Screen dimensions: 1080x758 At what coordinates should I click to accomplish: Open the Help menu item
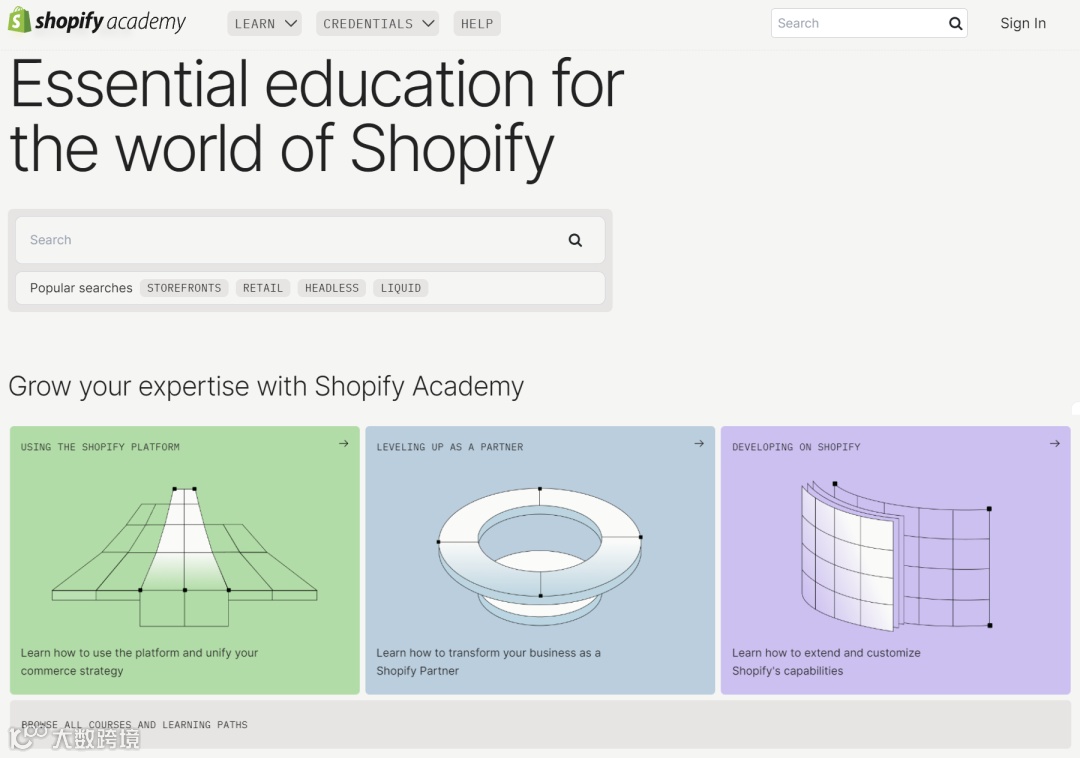[477, 23]
